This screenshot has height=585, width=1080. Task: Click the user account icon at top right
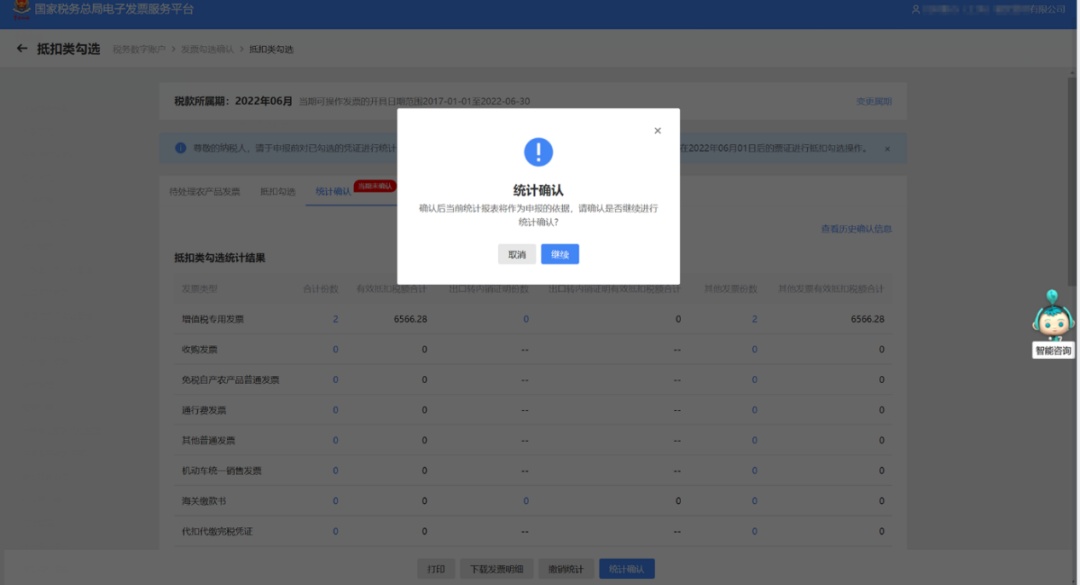point(915,9)
